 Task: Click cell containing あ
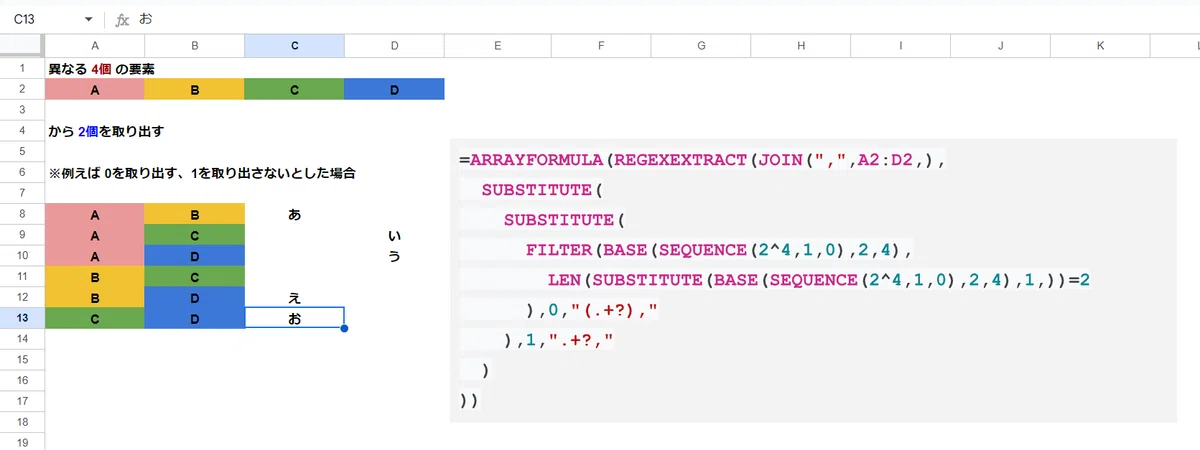point(295,214)
